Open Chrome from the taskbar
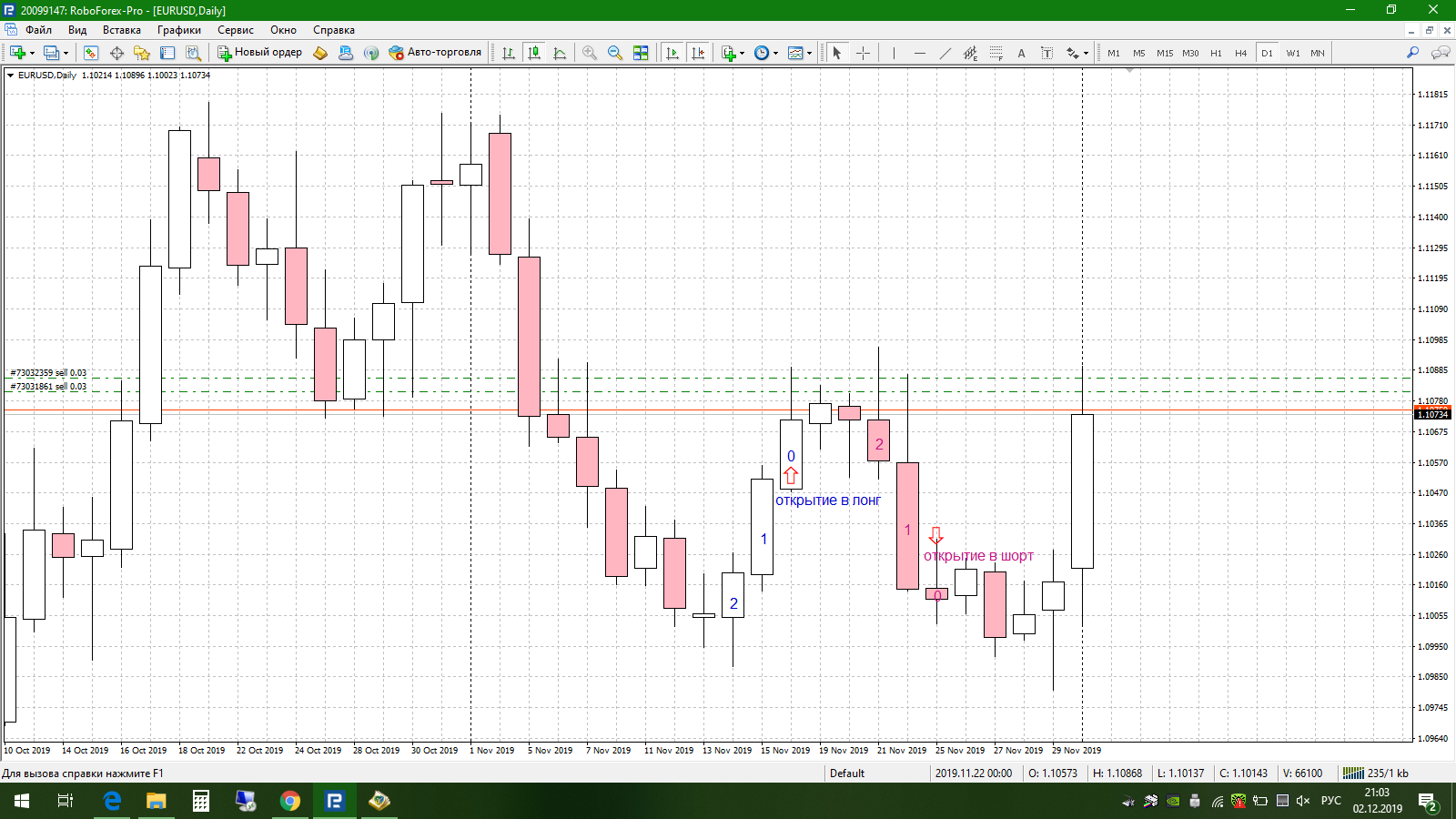The width and height of the screenshot is (1456, 819). click(x=290, y=801)
